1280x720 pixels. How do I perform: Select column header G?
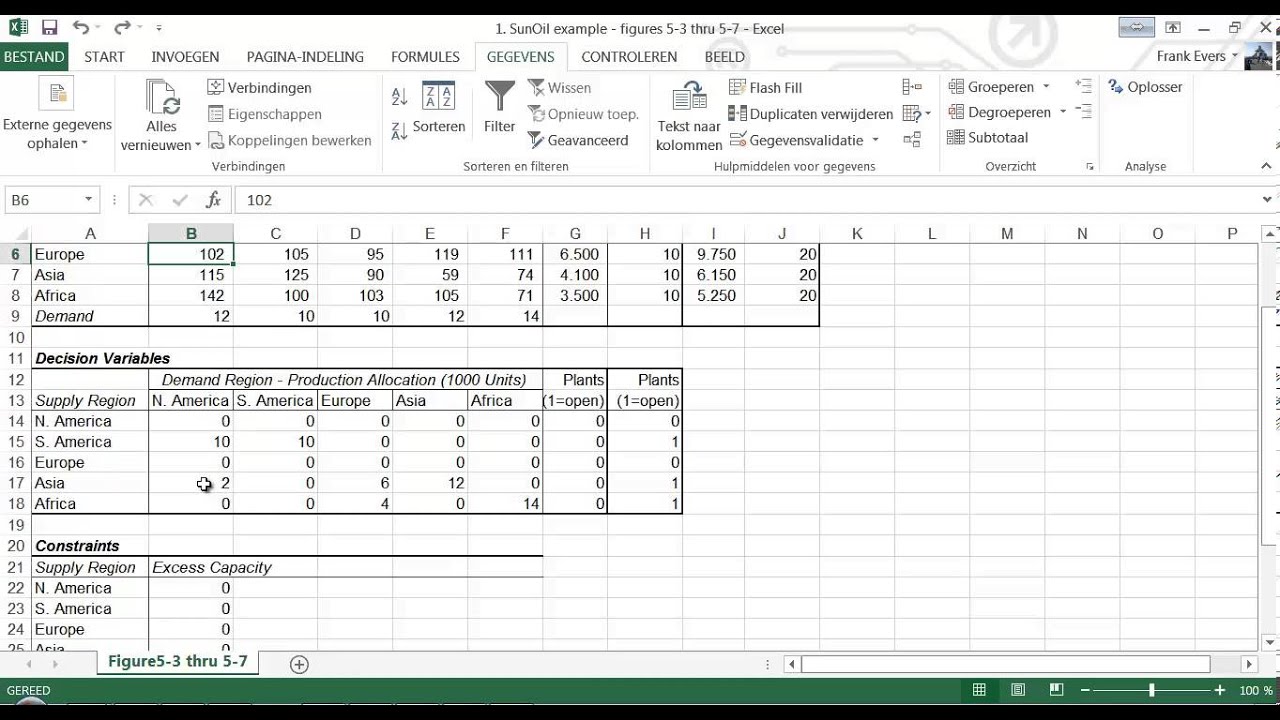(575, 234)
